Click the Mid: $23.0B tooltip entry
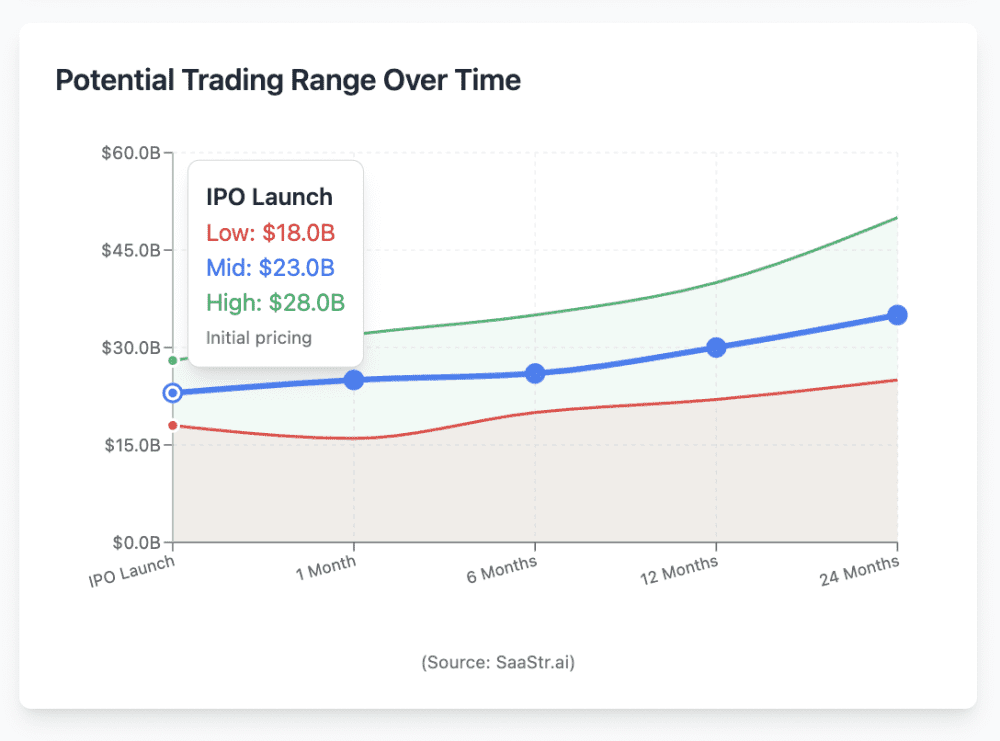 (x=270, y=268)
